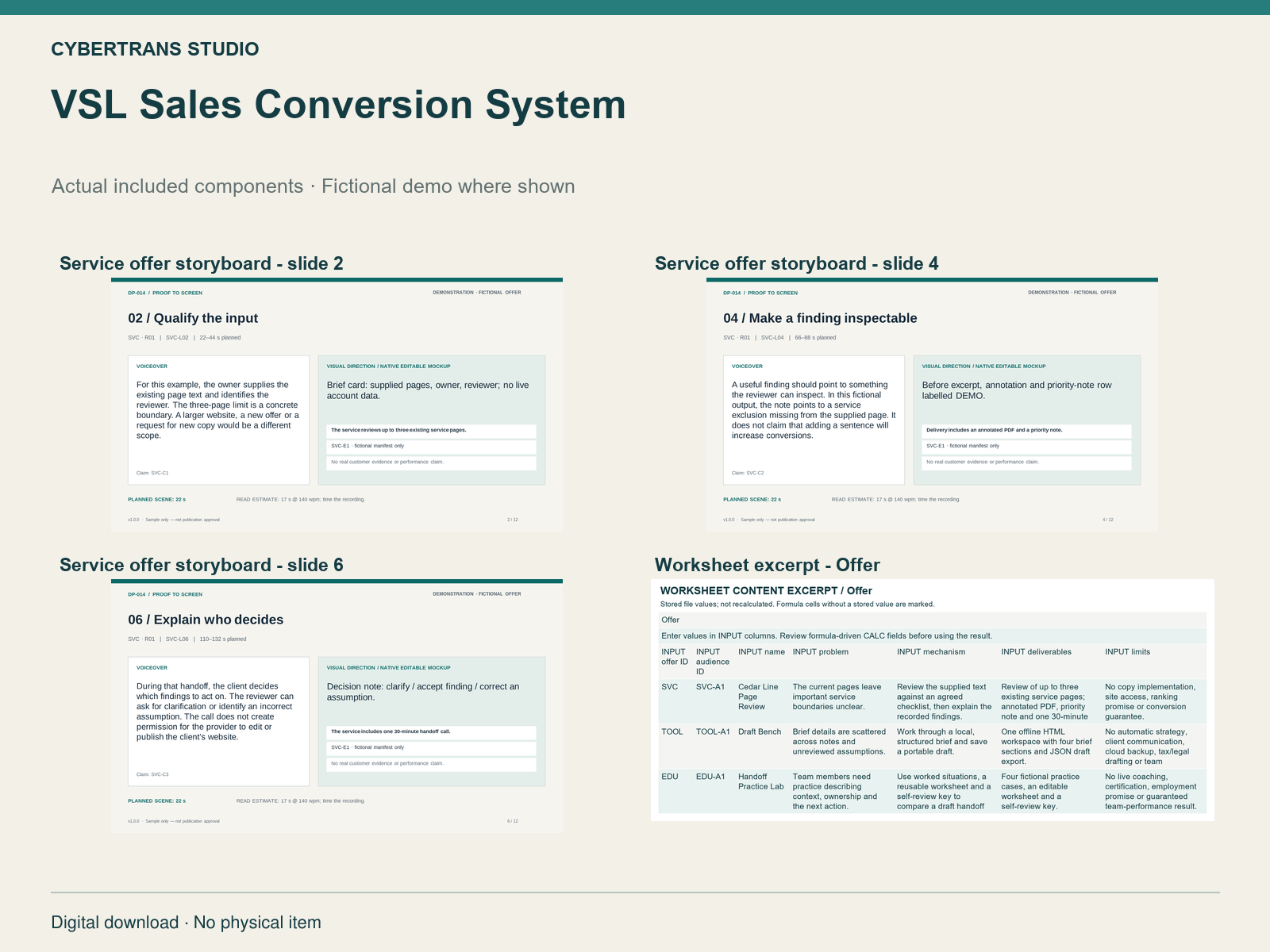The image size is (1270, 952).
Task: Click 'Delivery includes an annotated PDF' row
Action: (1026, 431)
